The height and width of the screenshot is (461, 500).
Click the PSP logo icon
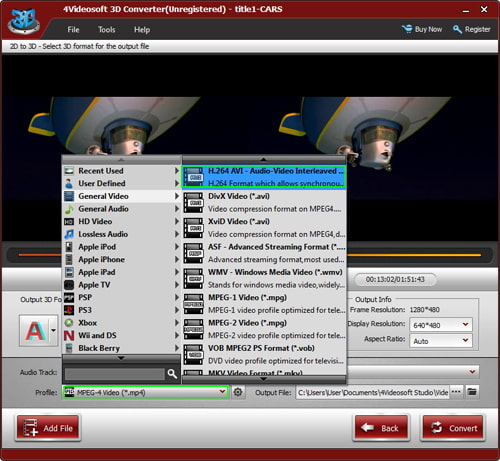(69, 297)
